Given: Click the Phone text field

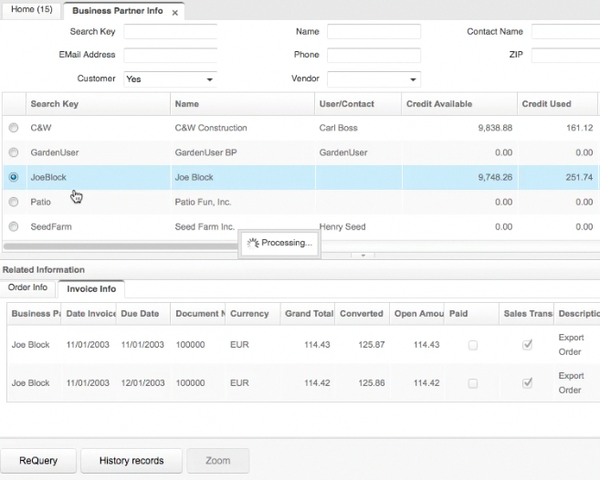Looking at the screenshot, I should [x=373, y=55].
